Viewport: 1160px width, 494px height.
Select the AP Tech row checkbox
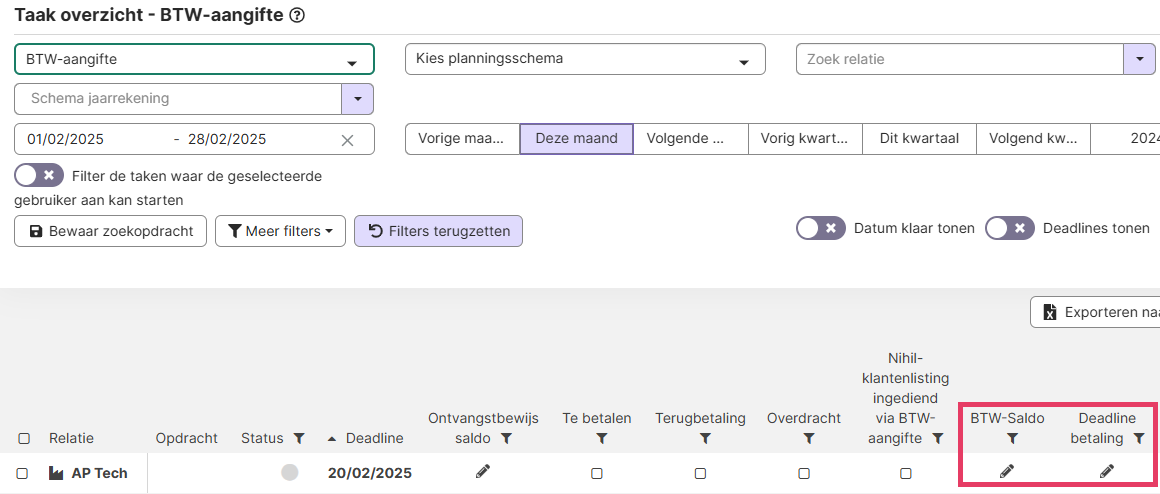point(23,473)
